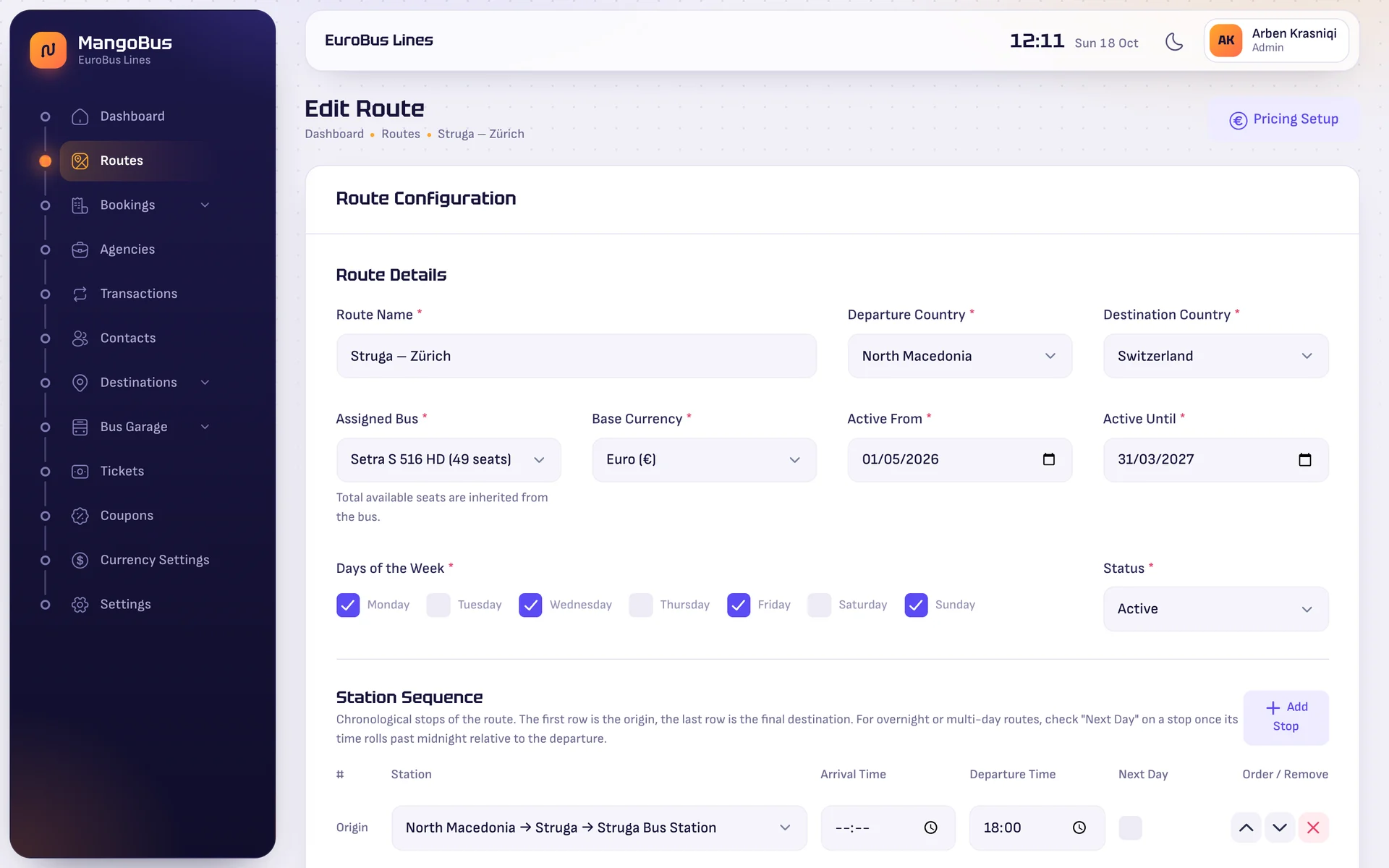Expand Destinations submenu chevron

coord(205,383)
